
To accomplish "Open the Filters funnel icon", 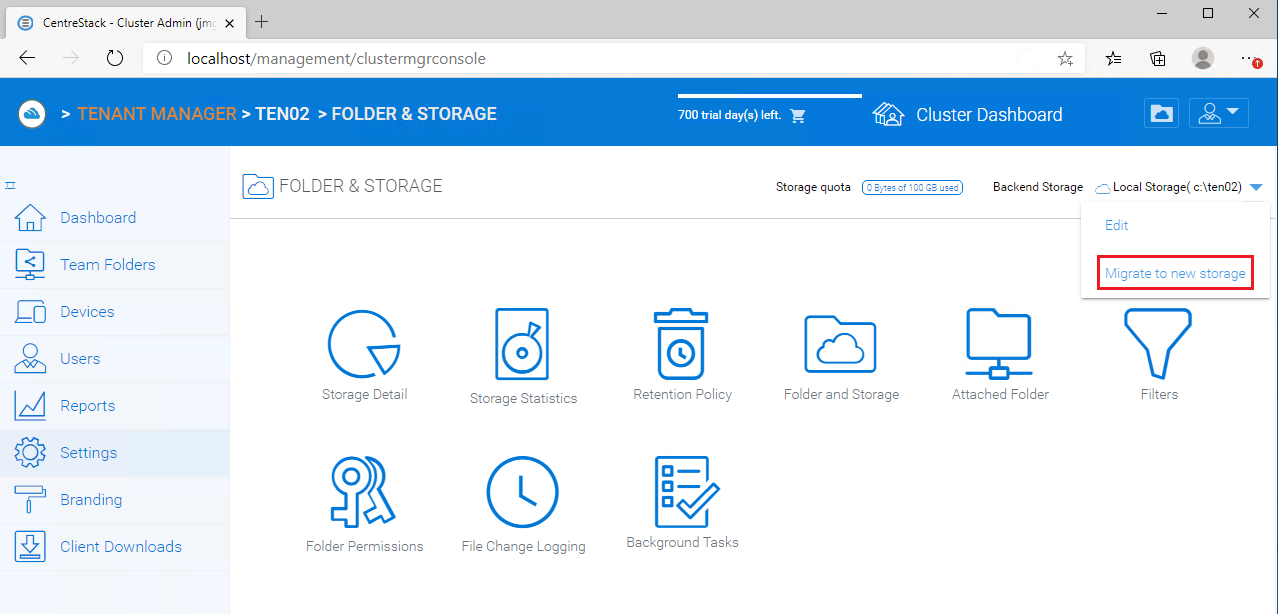I will click(x=1158, y=345).
